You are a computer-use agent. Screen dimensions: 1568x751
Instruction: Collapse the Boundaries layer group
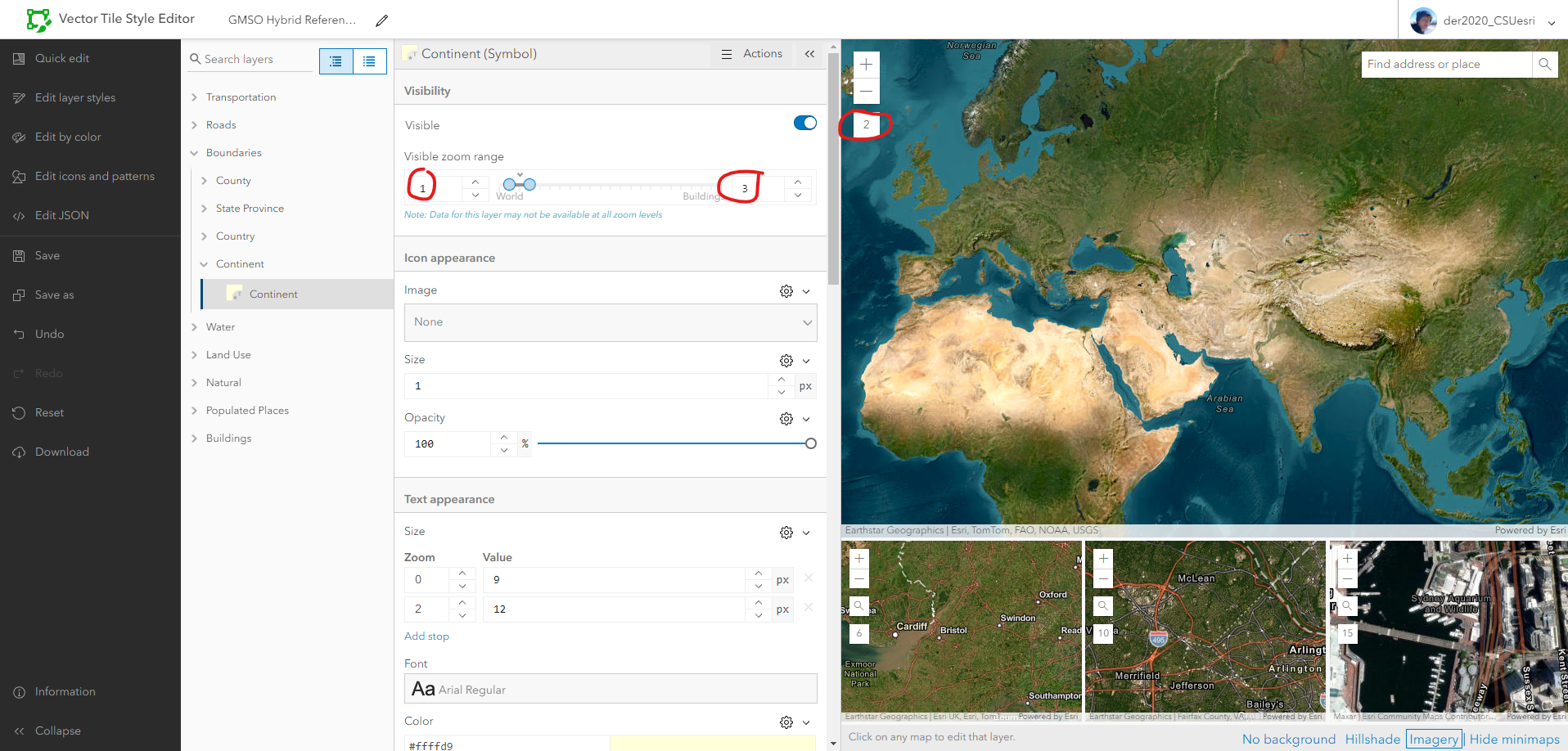[x=195, y=153]
